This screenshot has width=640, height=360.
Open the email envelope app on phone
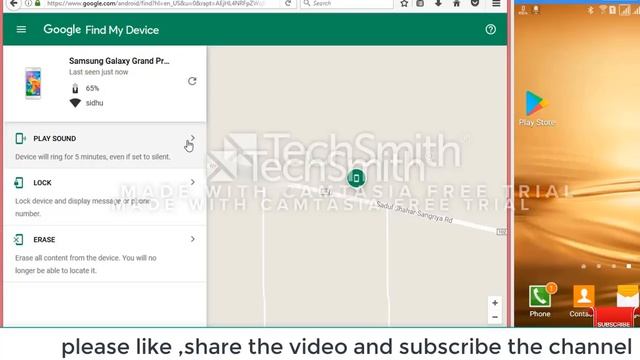point(627,296)
